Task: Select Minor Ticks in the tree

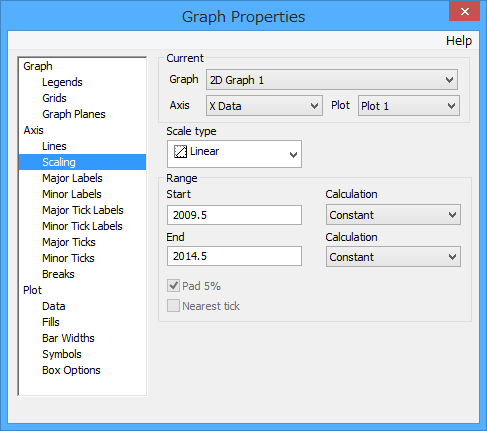Action: (x=68, y=258)
